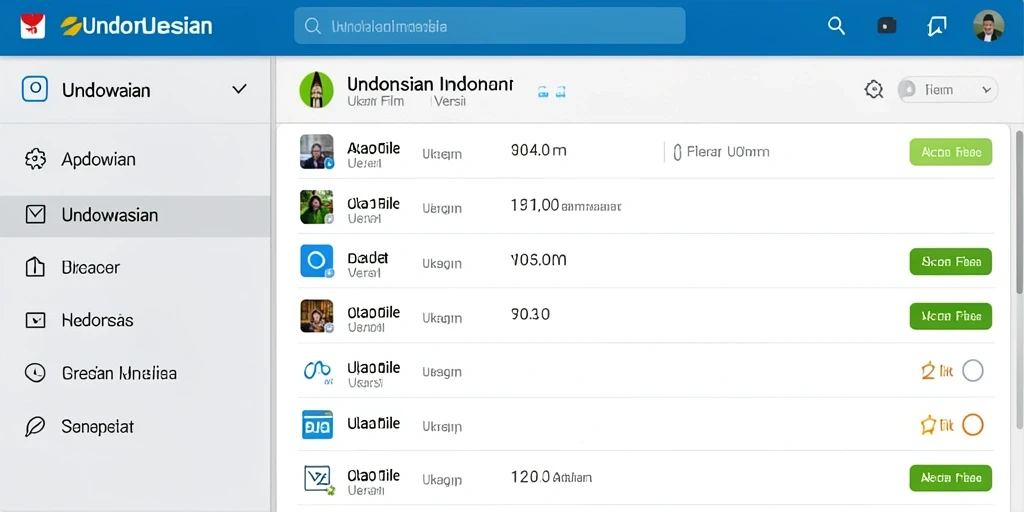Click the gear icon beside Apdowian
The image size is (1024, 512).
click(35, 159)
